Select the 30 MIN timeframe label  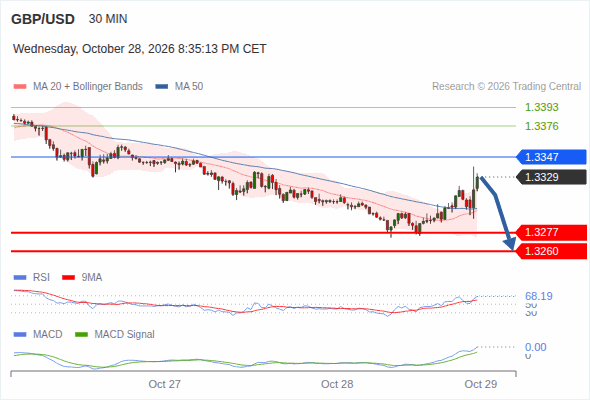click(x=108, y=19)
